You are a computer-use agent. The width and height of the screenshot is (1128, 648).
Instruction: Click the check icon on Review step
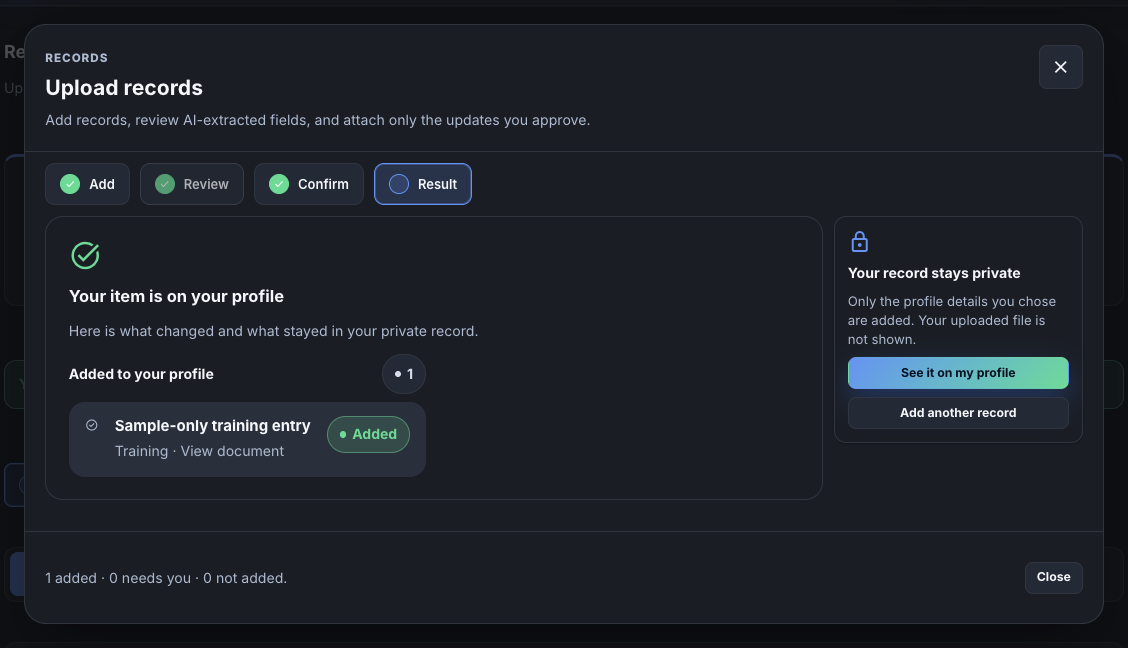pos(165,184)
